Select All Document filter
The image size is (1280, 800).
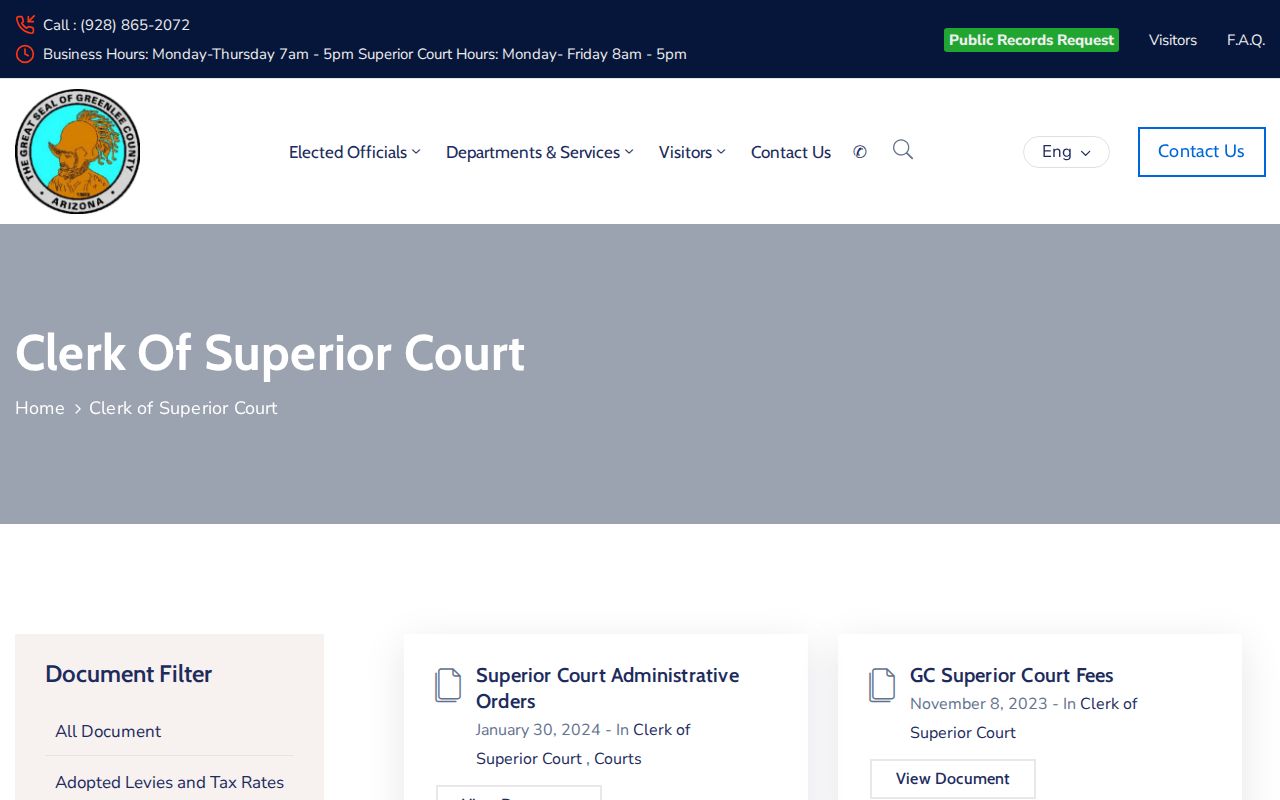[108, 731]
